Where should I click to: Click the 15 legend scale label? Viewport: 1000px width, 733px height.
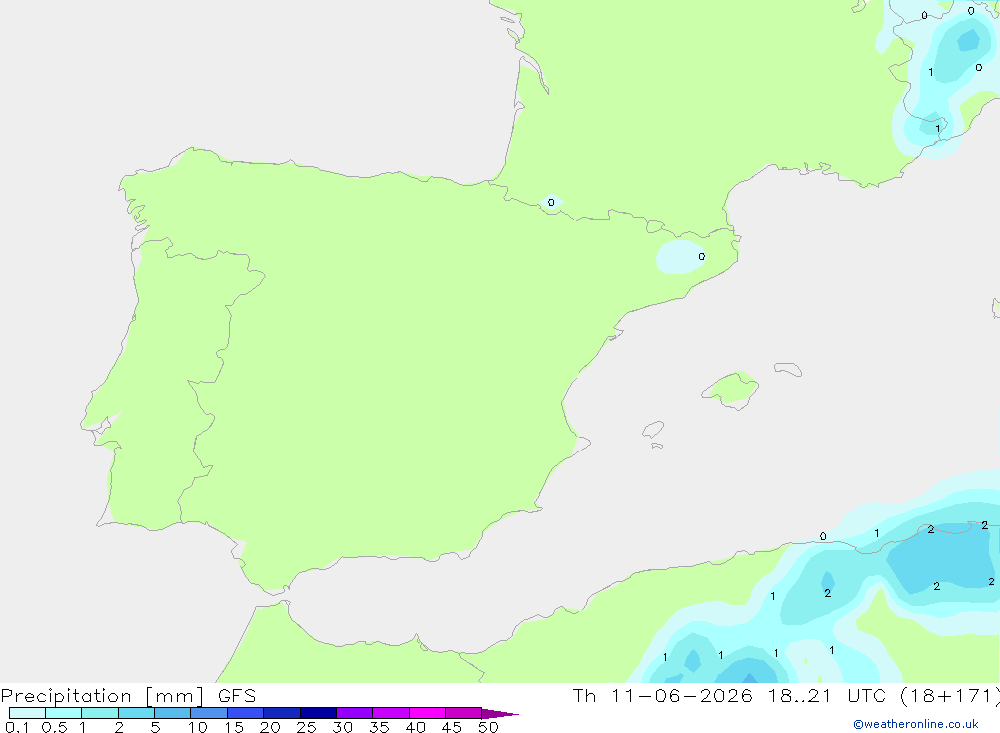(x=234, y=727)
